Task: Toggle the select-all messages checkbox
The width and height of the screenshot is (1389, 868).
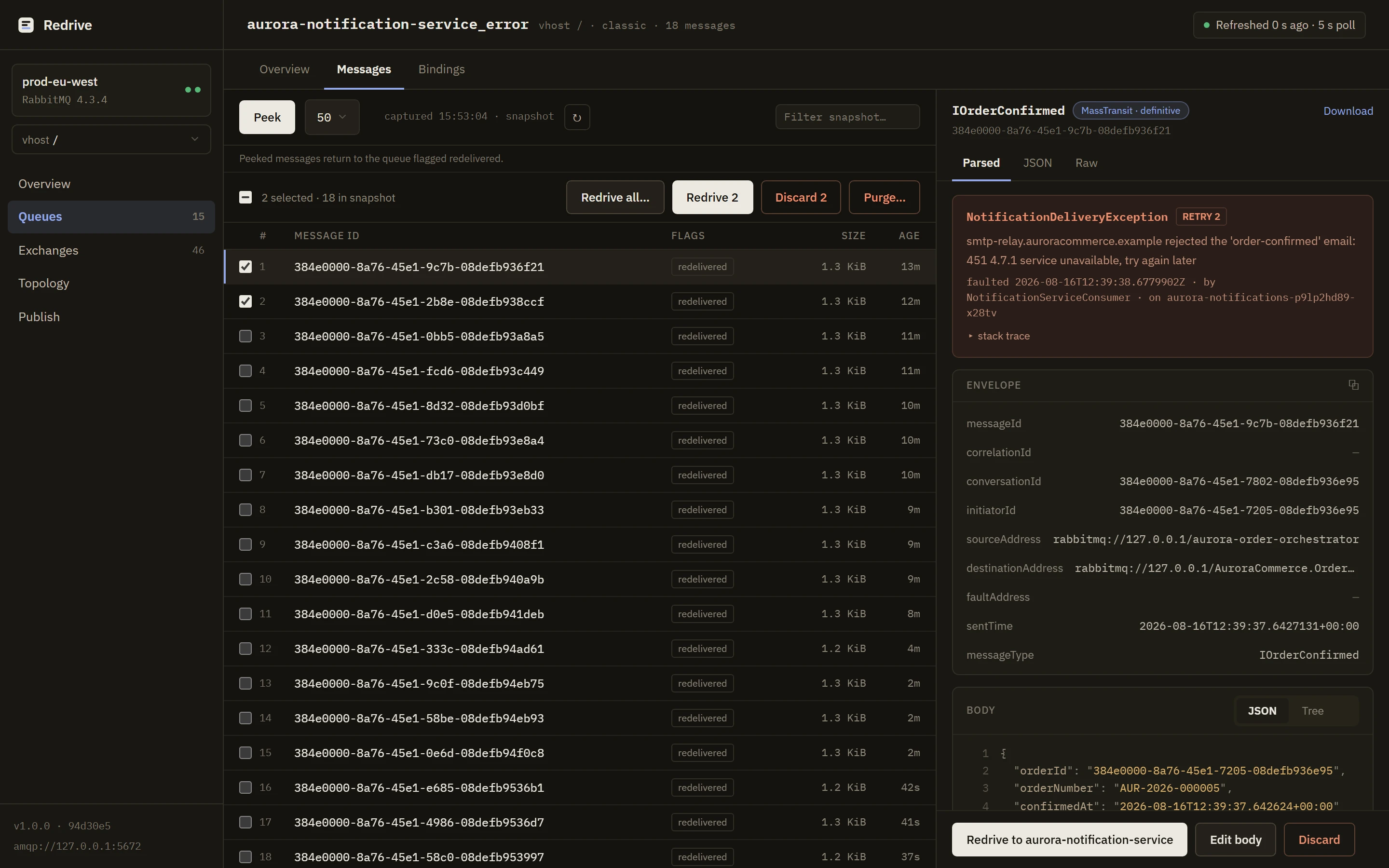Action: pyautogui.click(x=245, y=198)
